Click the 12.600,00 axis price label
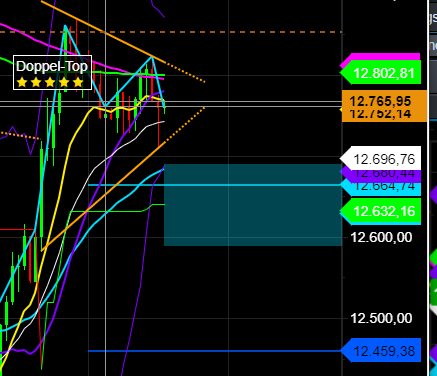 pos(381,237)
